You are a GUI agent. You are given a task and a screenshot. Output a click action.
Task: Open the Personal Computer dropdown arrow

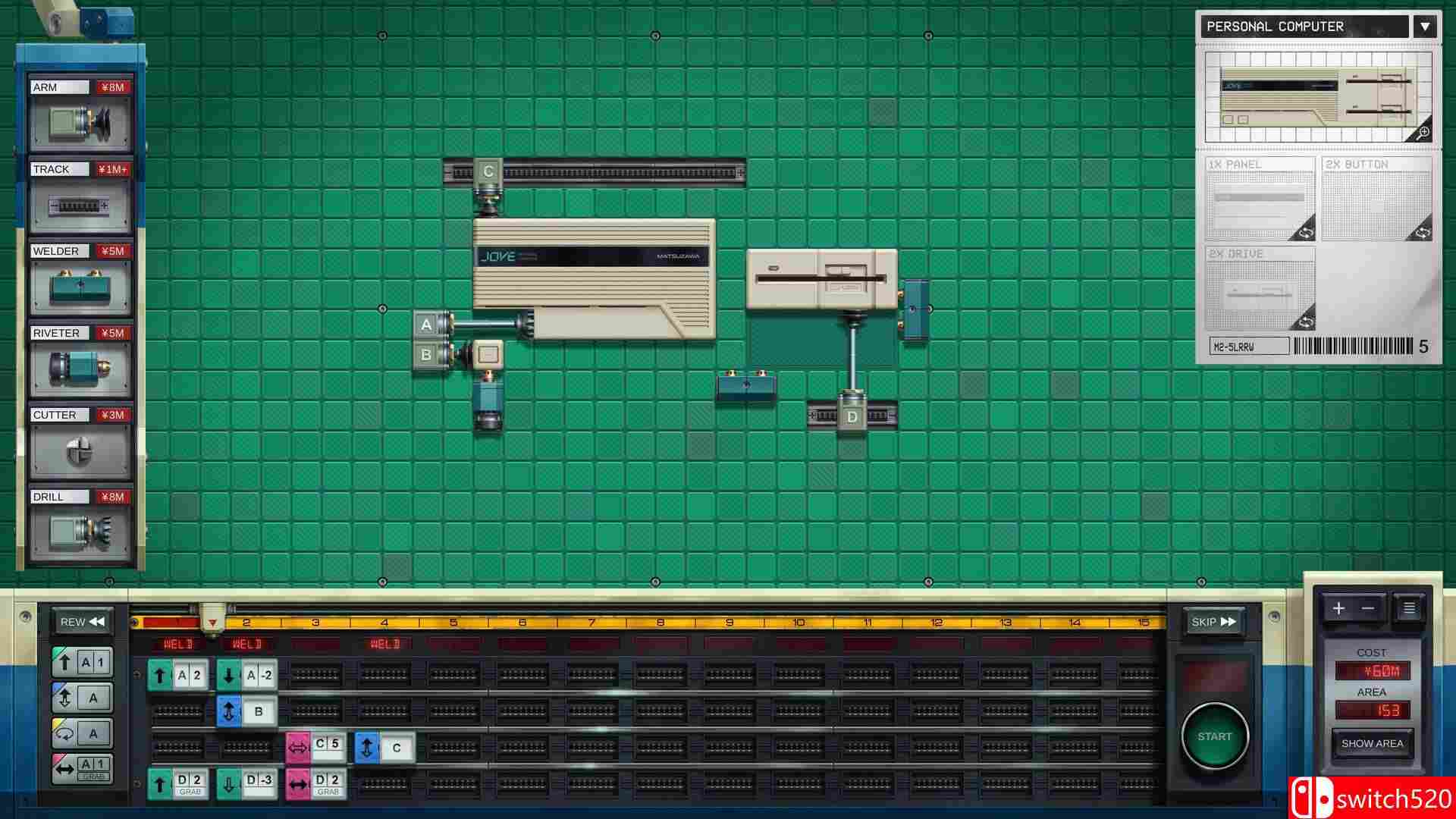1425,27
